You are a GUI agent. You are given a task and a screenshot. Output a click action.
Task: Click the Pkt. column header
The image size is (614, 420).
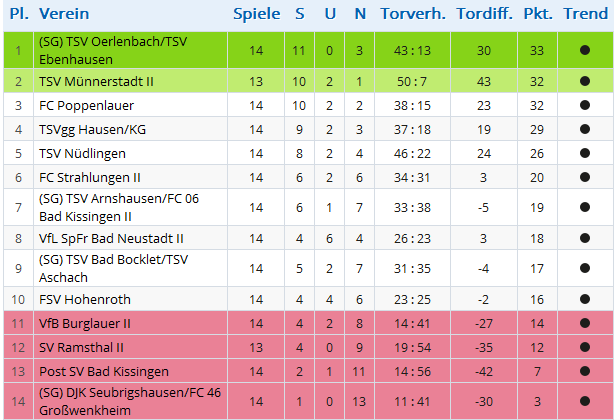537,15
